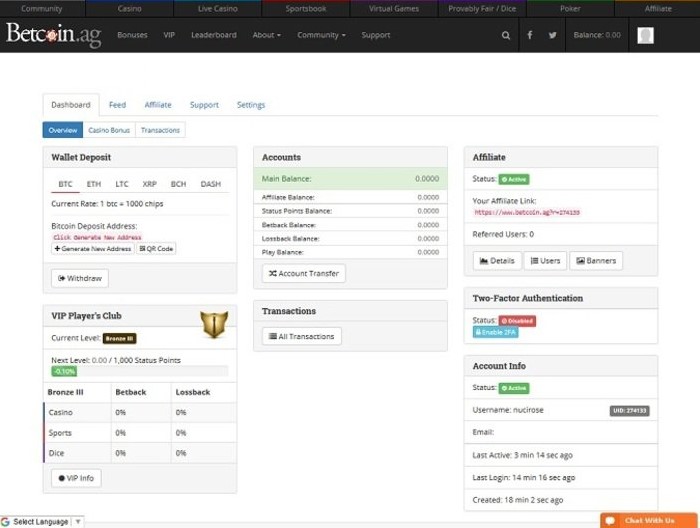Open All Transactions list

click(x=302, y=336)
